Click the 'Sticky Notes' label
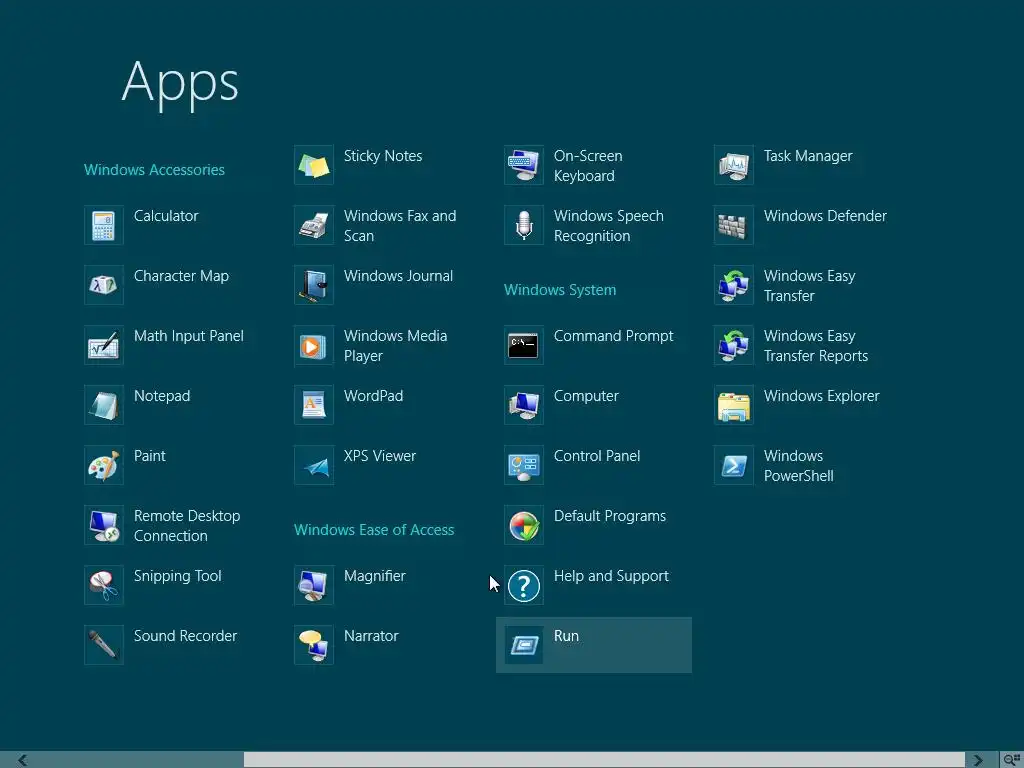Viewport: 1024px width, 768px height. (x=383, y=156)
